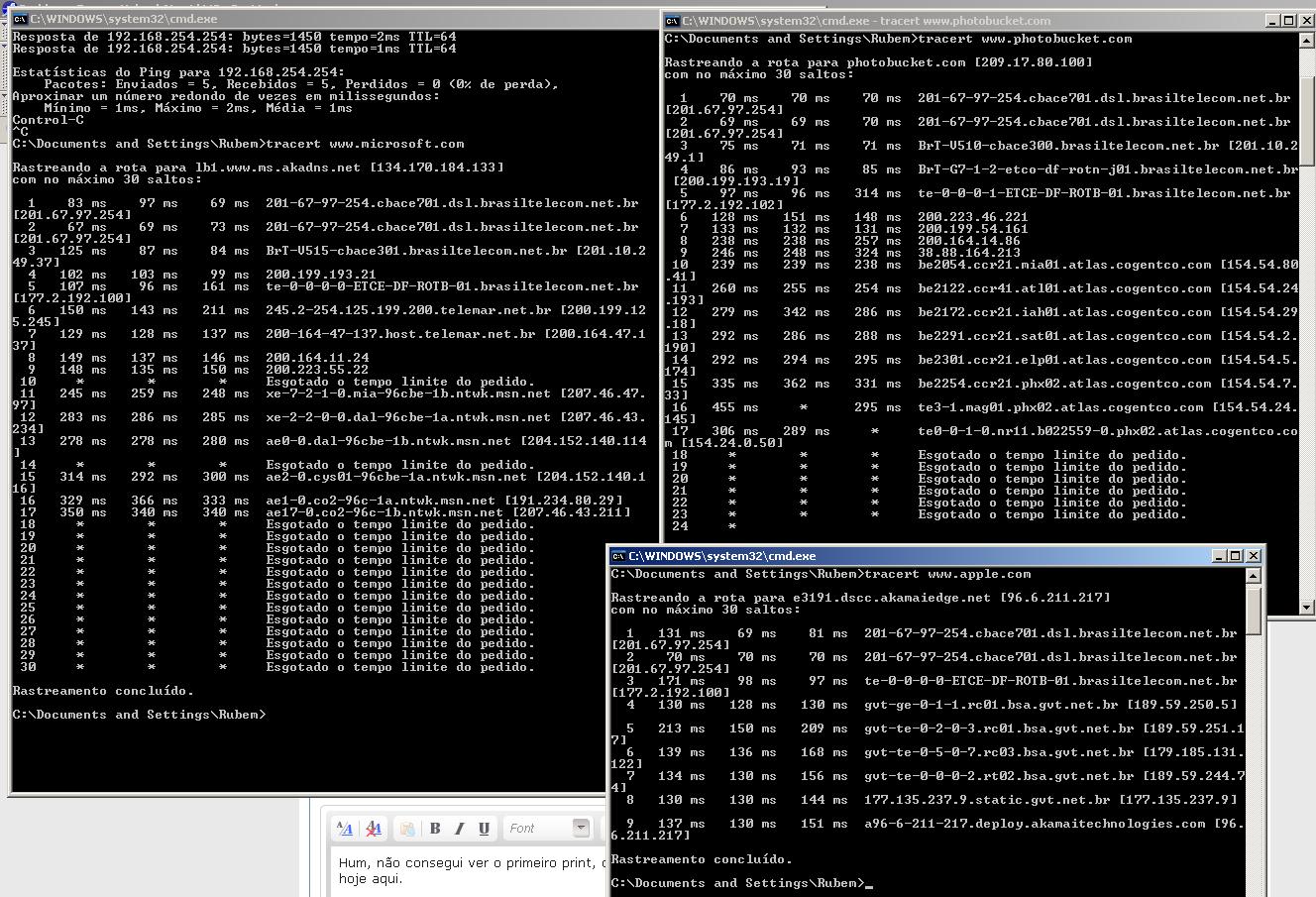1316x897 pixels.
Task: Click the scroll-up arrow in the apple.com tracert window
Action: coord(1254,576)
